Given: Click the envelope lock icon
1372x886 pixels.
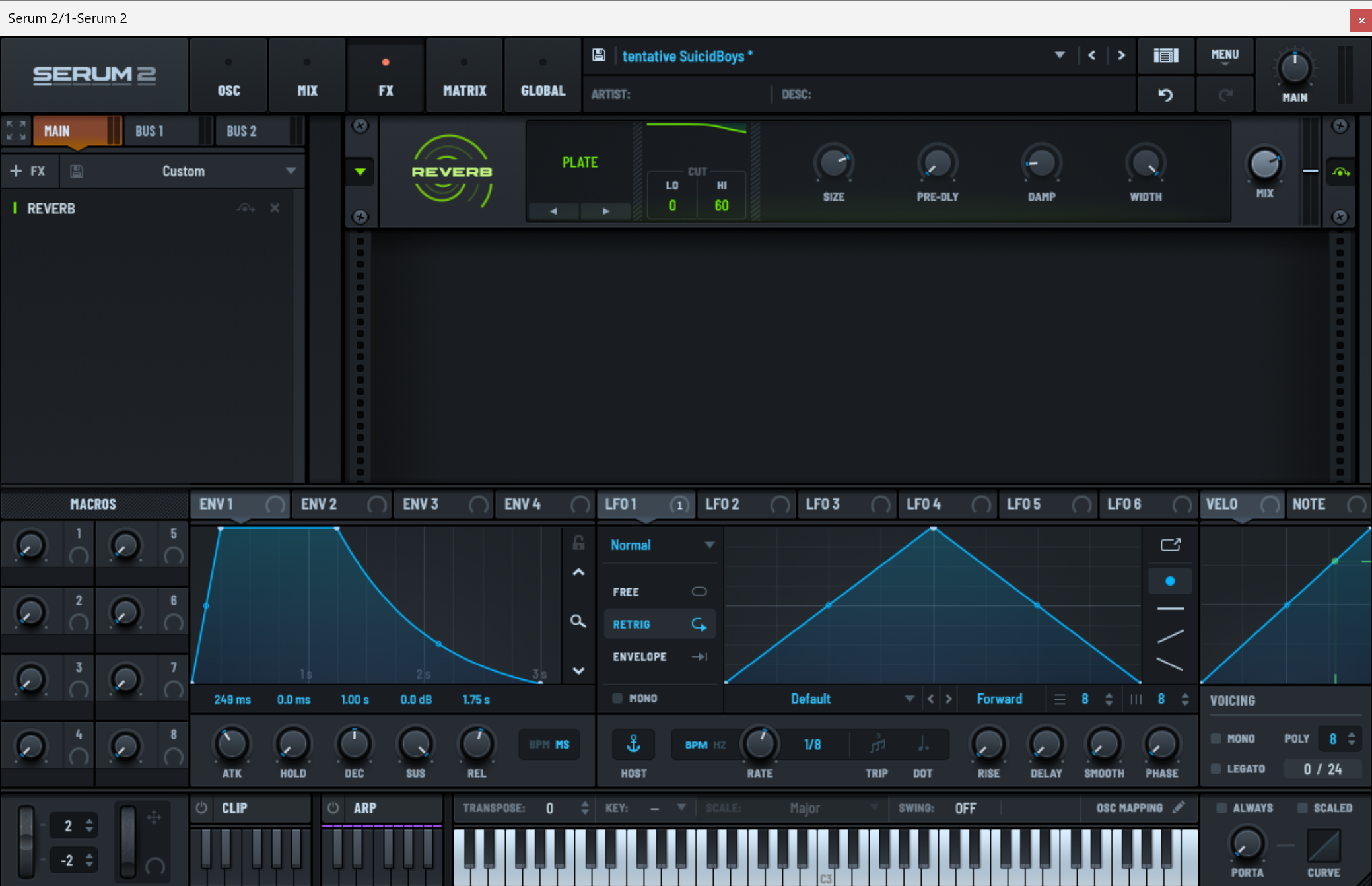Looking at the screenshot, I should 578,543.
